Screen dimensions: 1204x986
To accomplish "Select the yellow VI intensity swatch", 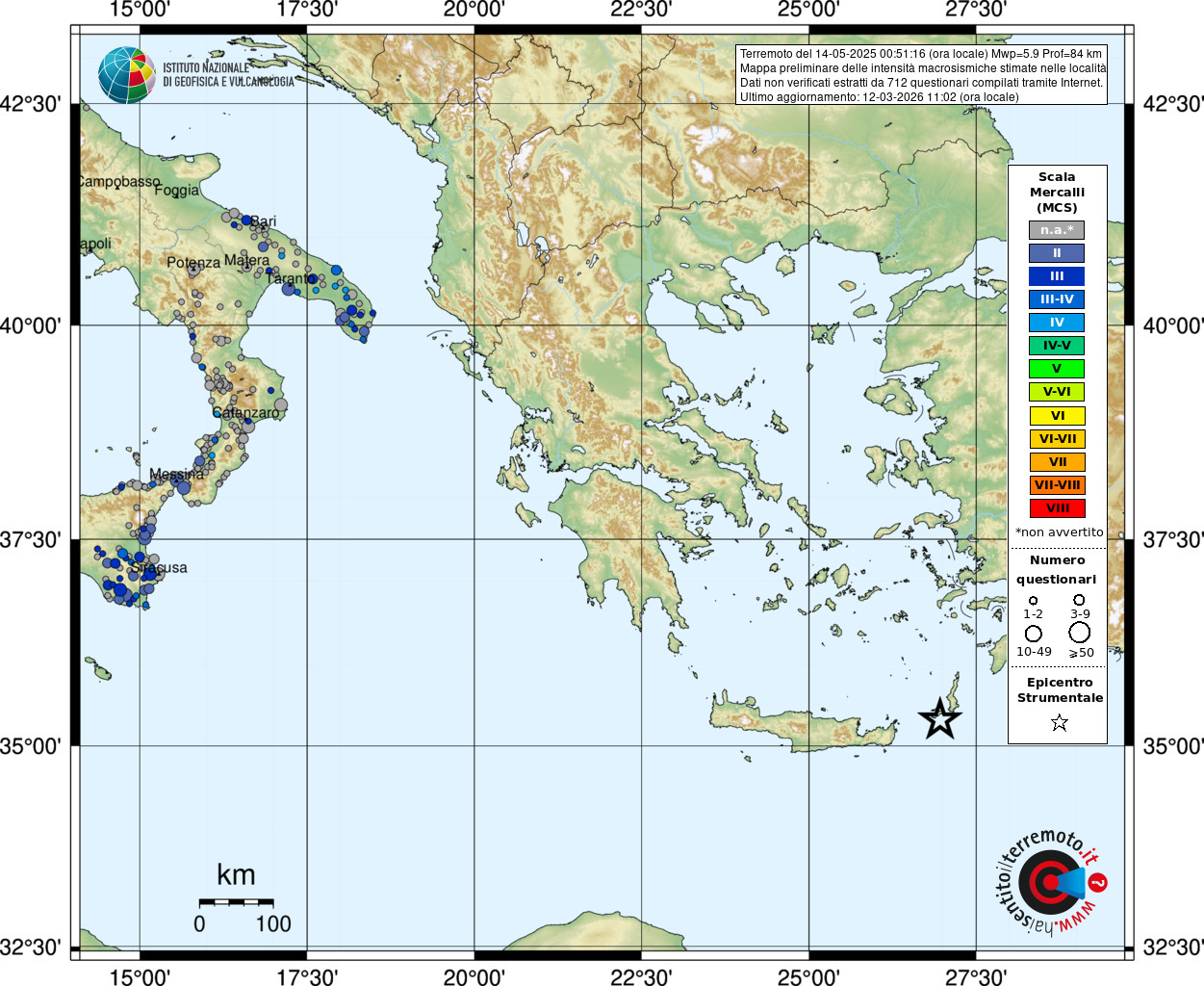I will pos(1057,416).
